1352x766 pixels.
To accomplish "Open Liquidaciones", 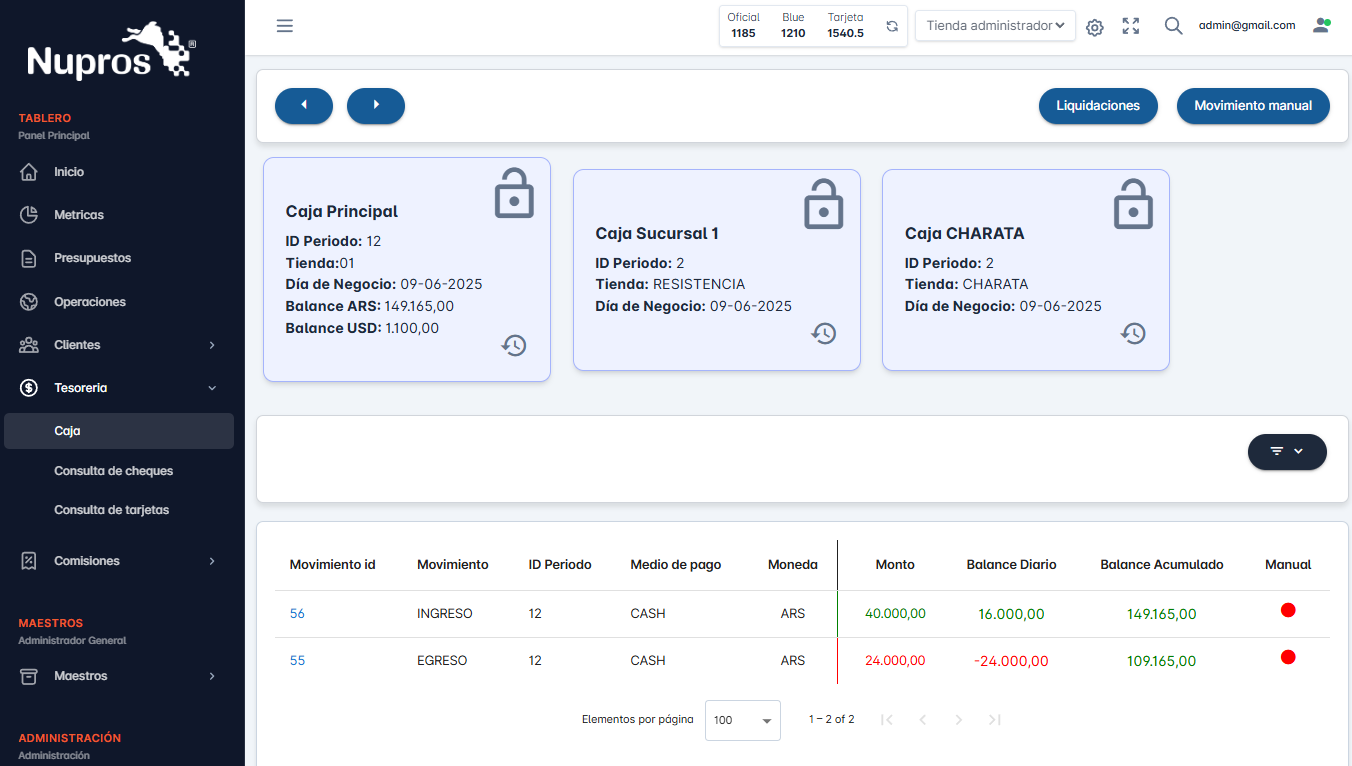I will (x=1098, y=105).
